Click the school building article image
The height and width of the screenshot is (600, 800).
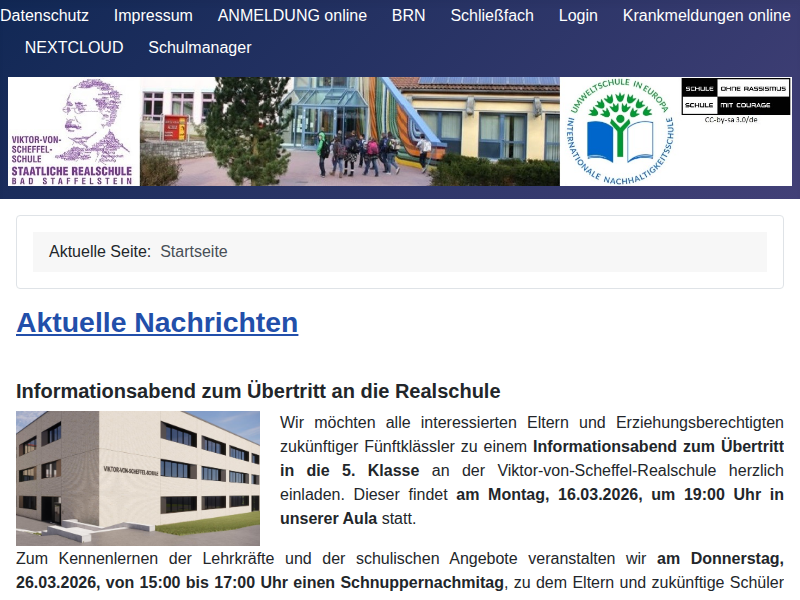pos(138,478)
